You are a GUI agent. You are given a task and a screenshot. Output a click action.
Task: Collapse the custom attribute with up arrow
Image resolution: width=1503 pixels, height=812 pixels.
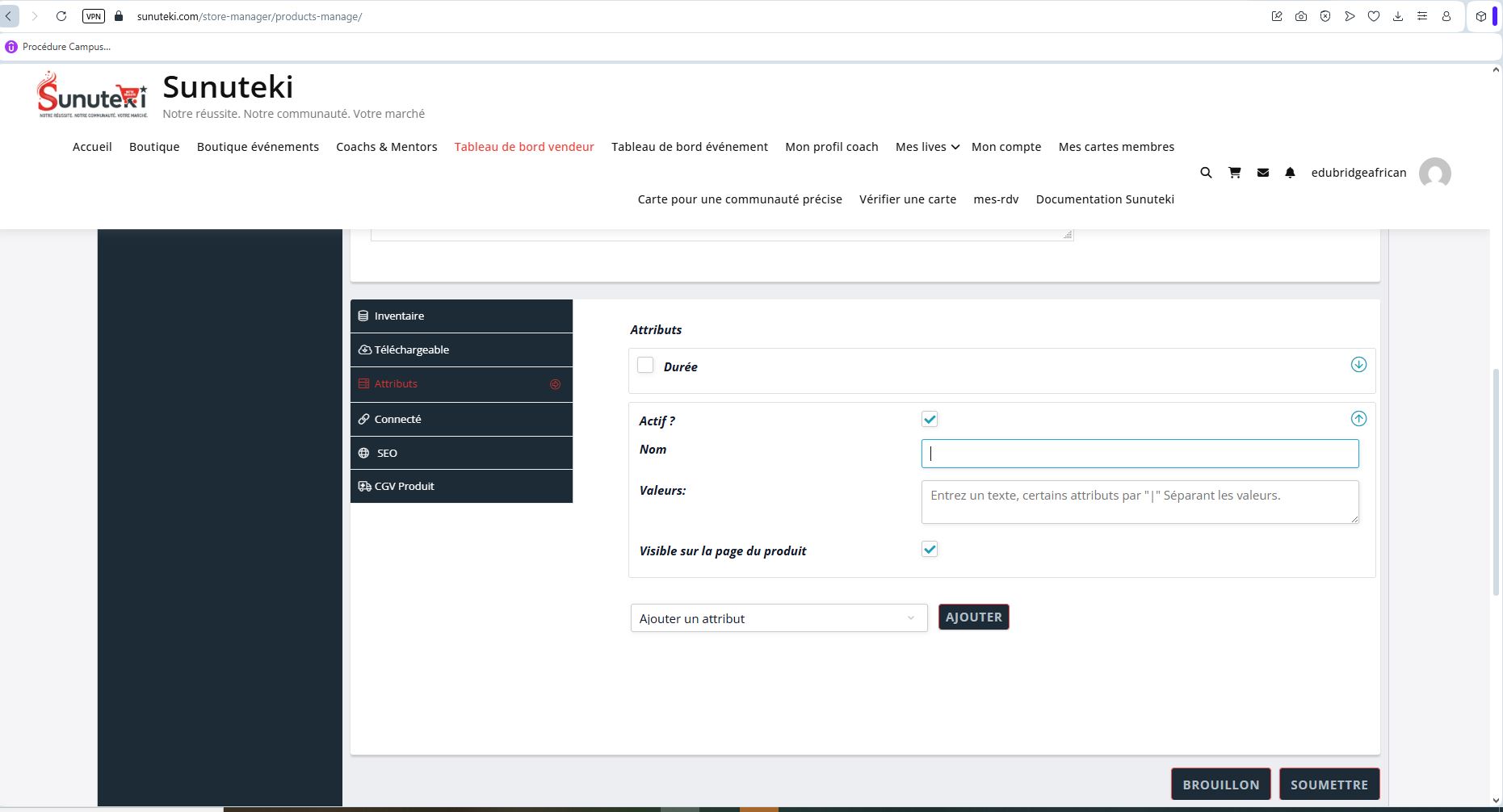[x=1358, y=419]
